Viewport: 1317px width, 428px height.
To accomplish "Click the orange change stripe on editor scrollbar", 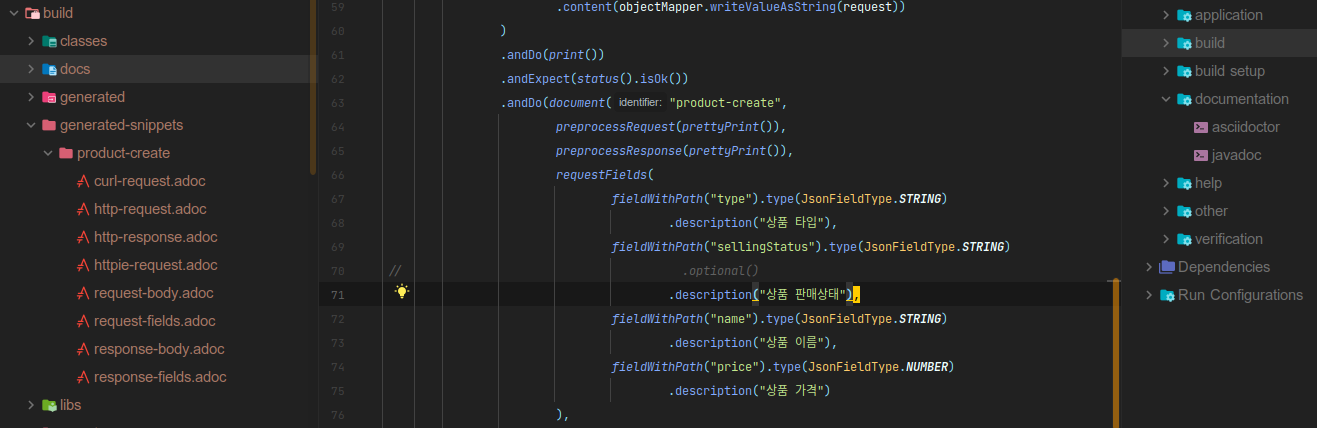I will point(1116,354).
